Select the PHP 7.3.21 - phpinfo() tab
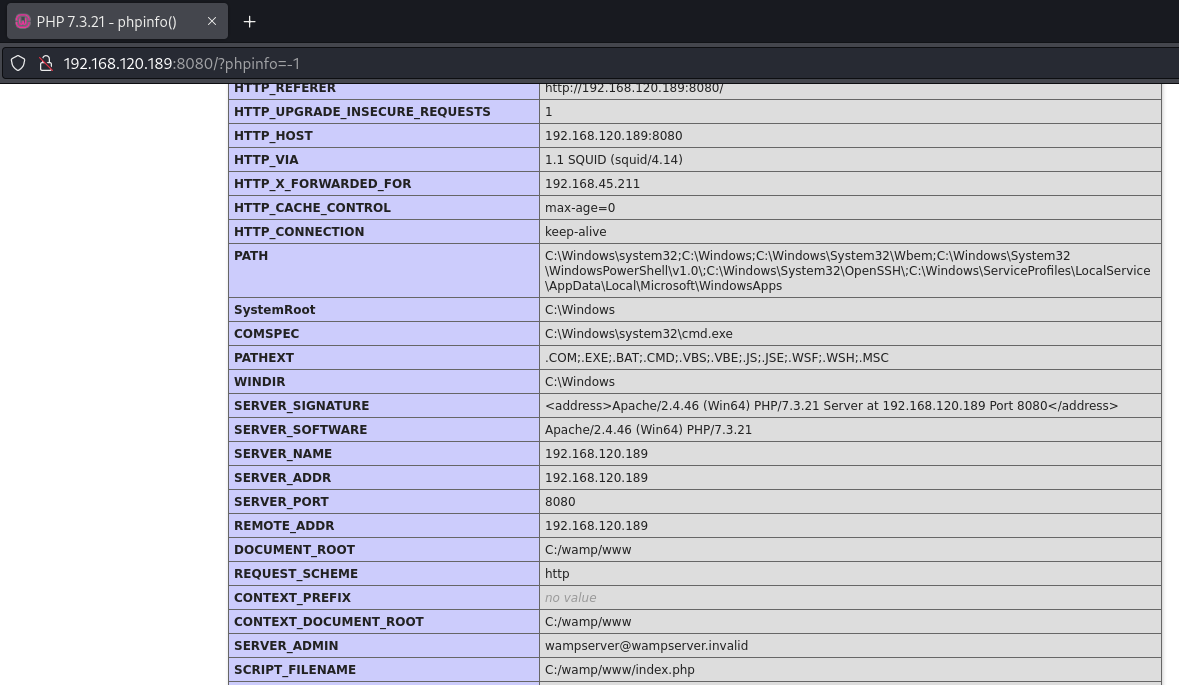Image resolution: width=1179 pixels, height=685 pixels. click(x=110, y=21)
